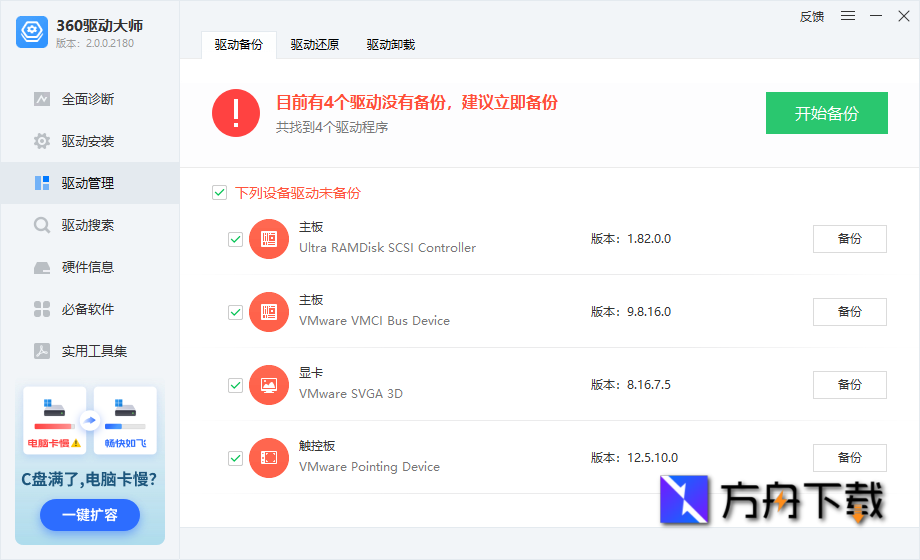Switch to the 驱动还原 tab
920x560 pixels.
pos(314,45)
